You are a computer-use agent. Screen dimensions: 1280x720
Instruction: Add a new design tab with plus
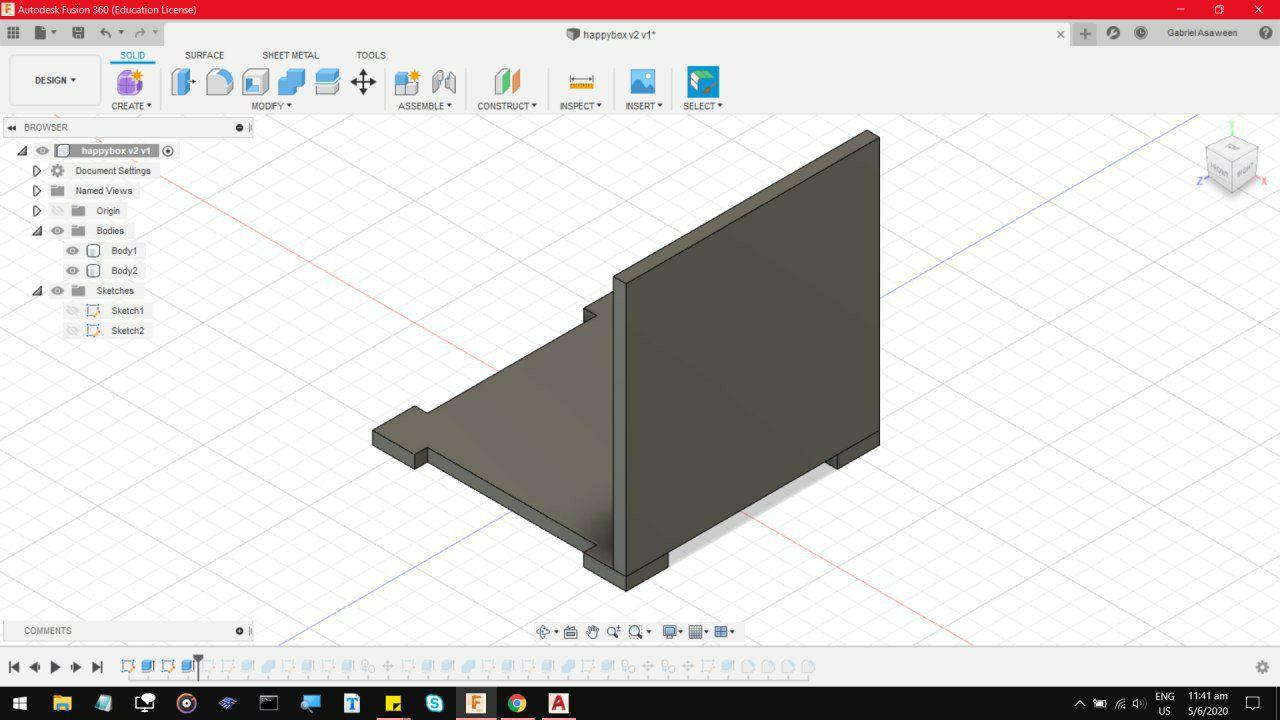(x=1085, y=33)
